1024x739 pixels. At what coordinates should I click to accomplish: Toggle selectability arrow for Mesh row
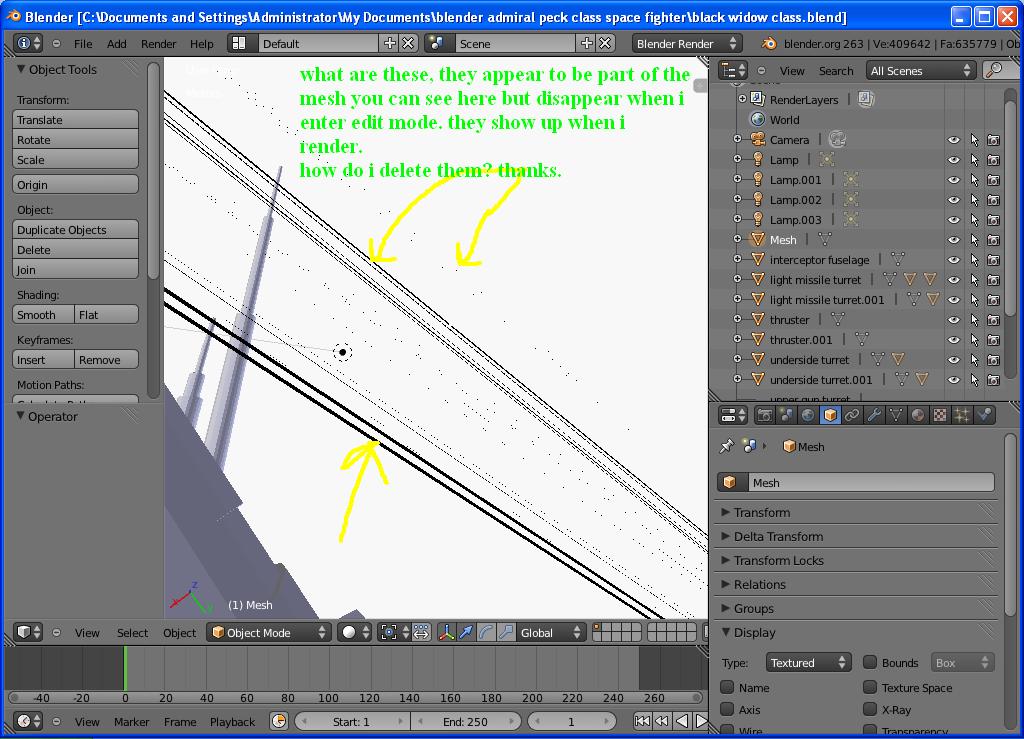coord(974,240)
